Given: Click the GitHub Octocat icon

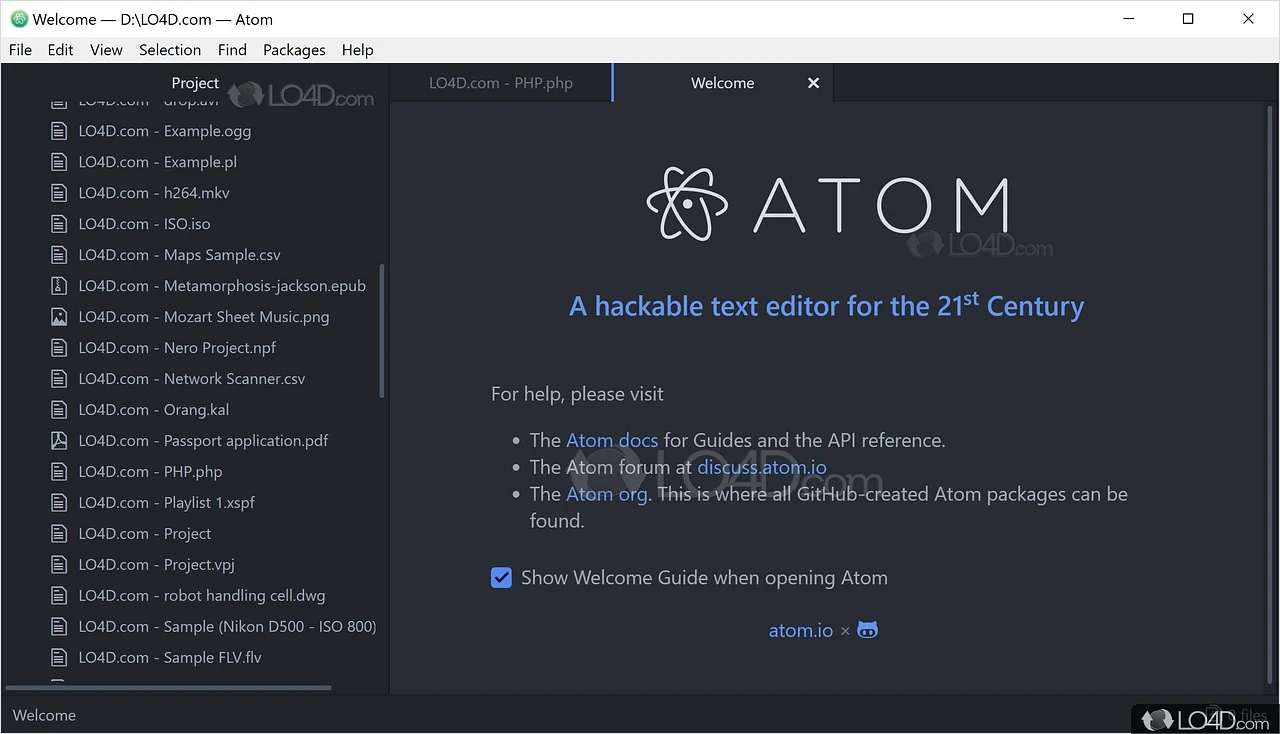Looking at the screenshot, I should pyautogui.click(x=868, y=630).
